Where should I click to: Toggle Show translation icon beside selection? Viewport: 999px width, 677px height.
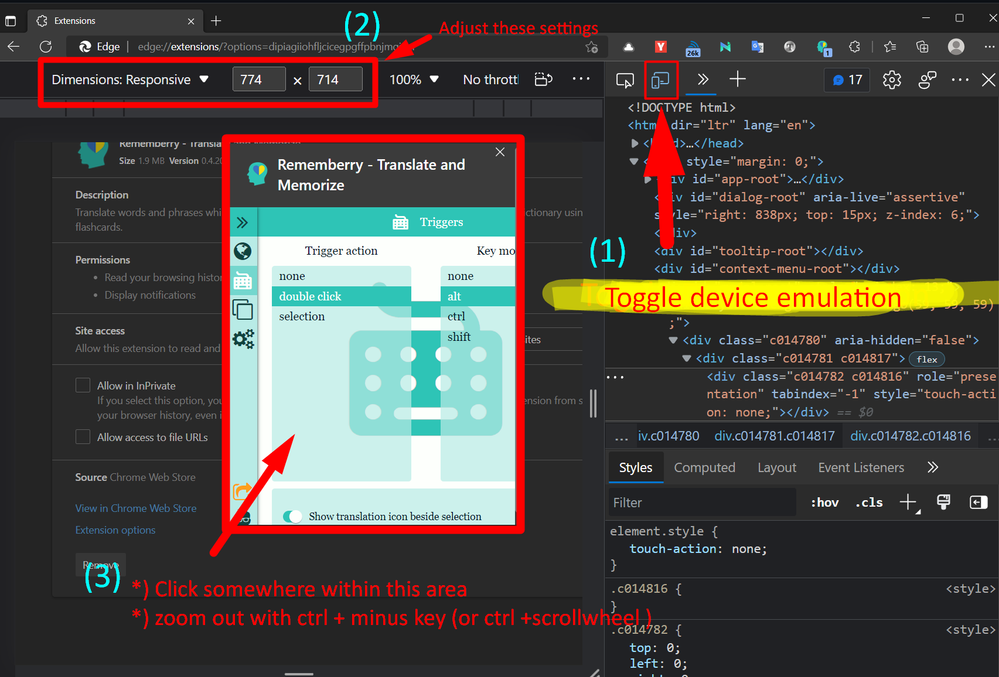click(x=292, y=517)
